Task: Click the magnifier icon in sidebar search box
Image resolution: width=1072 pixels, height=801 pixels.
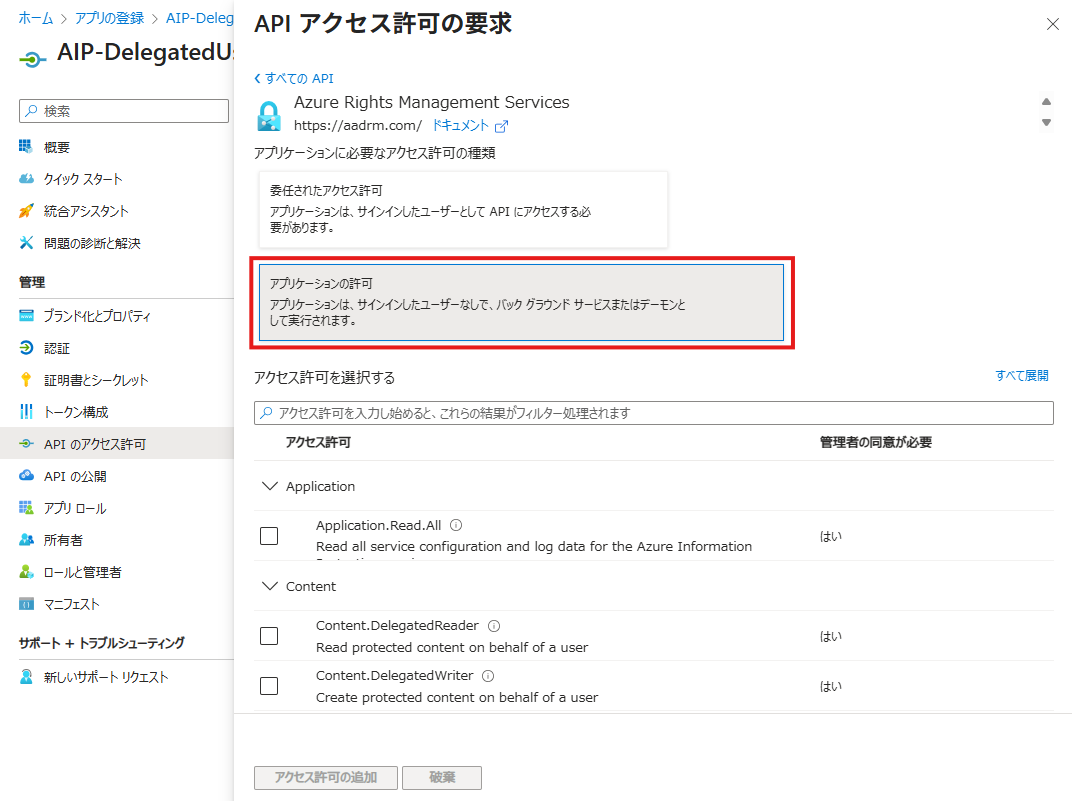Action: (x=31, y=111)
